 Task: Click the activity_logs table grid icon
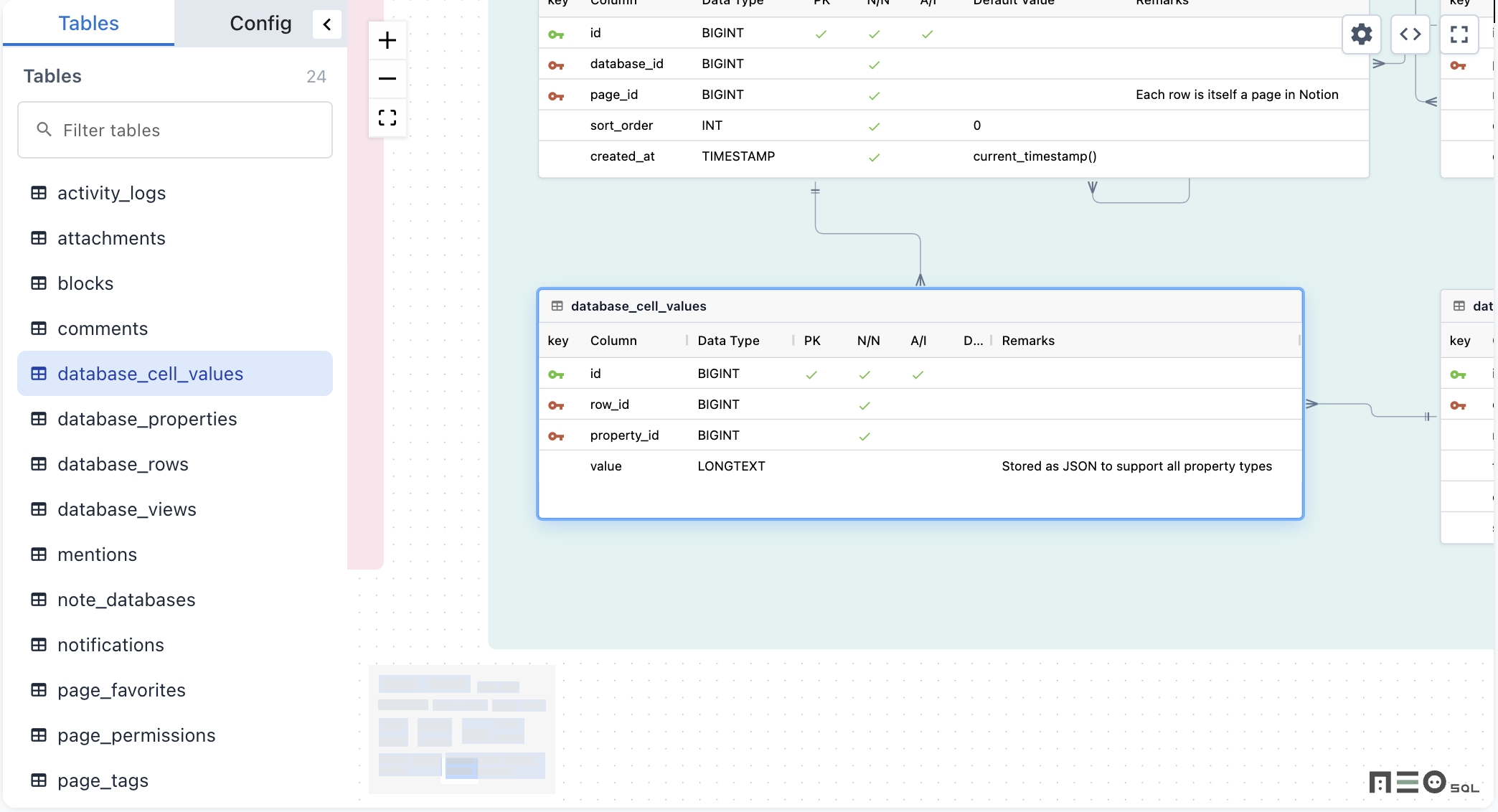point(39,193)
